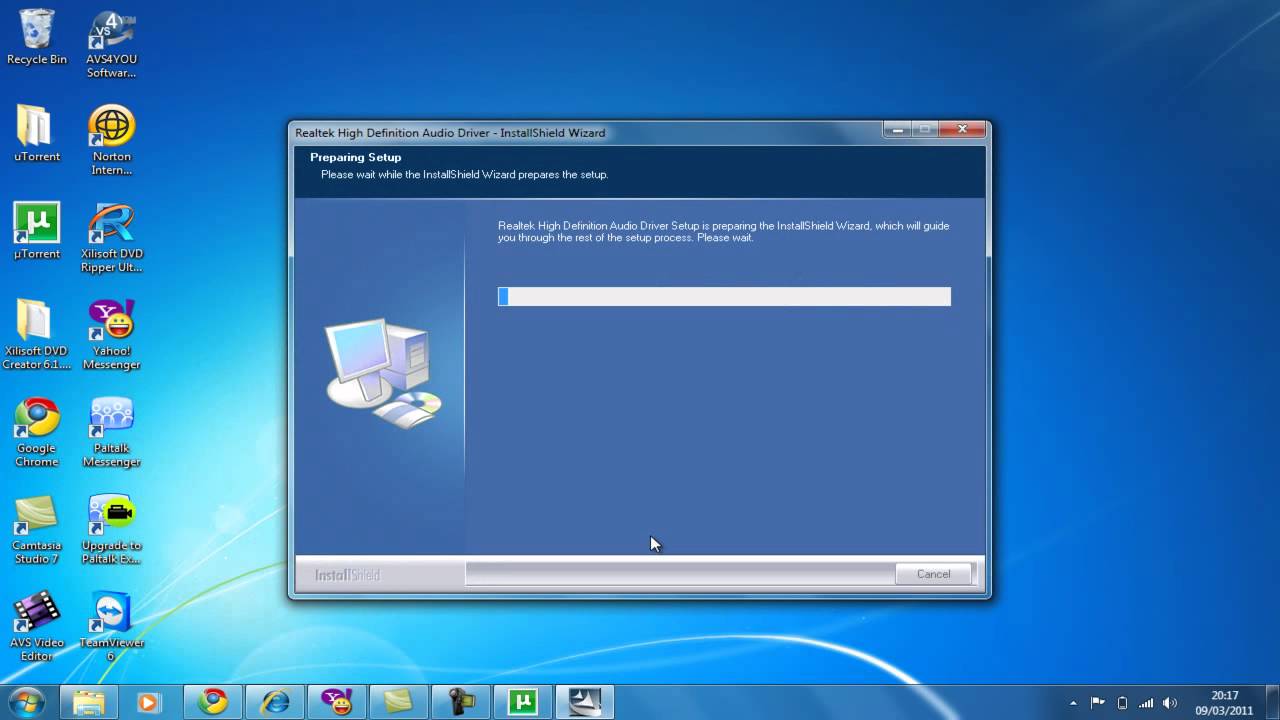1280x720 pixels.
Task: Click the "Preparing Setup" heading
Action: [x=355, y=157]
